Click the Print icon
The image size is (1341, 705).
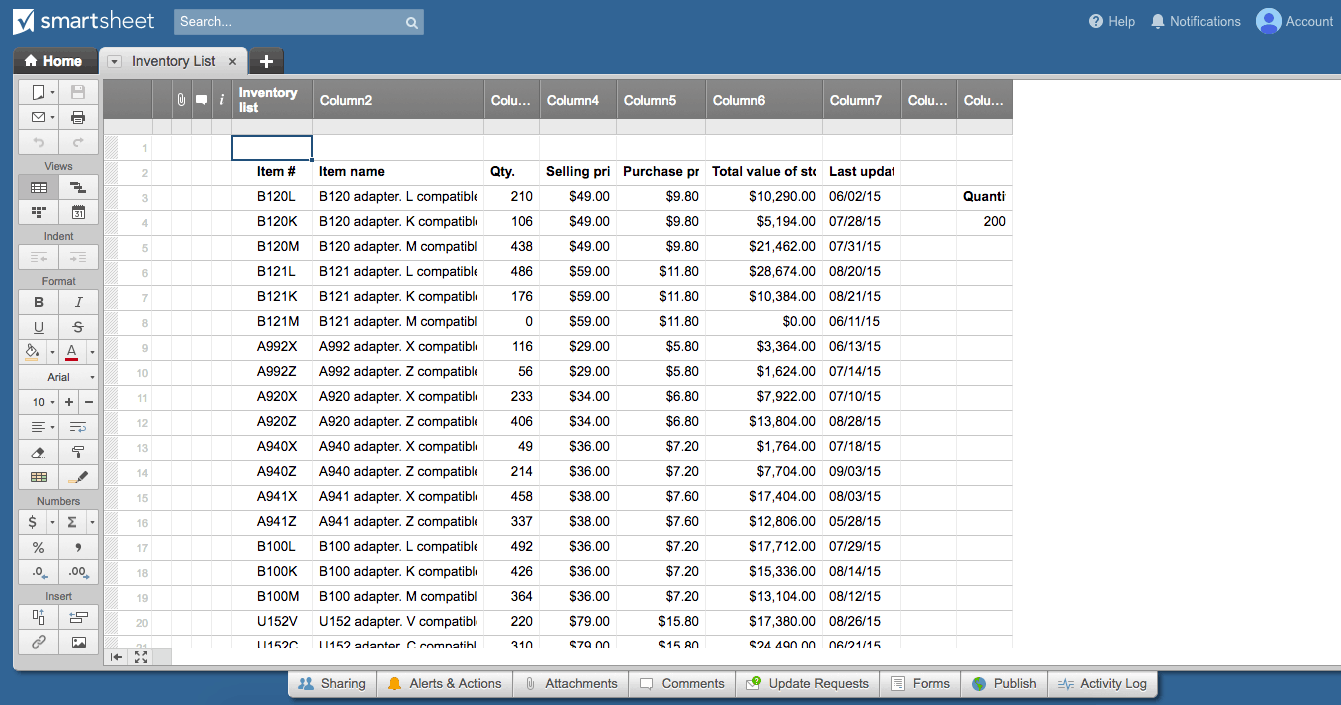click(x=78, y=117)
